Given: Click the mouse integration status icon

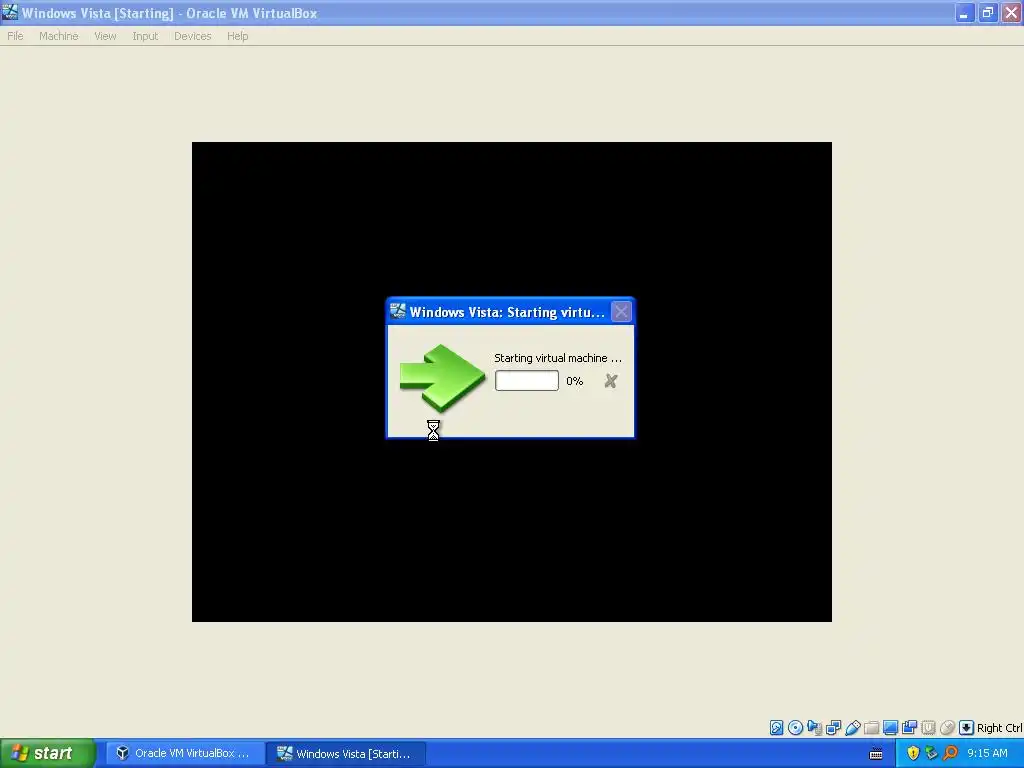Looking at the screenshot, I should [947, 728].
